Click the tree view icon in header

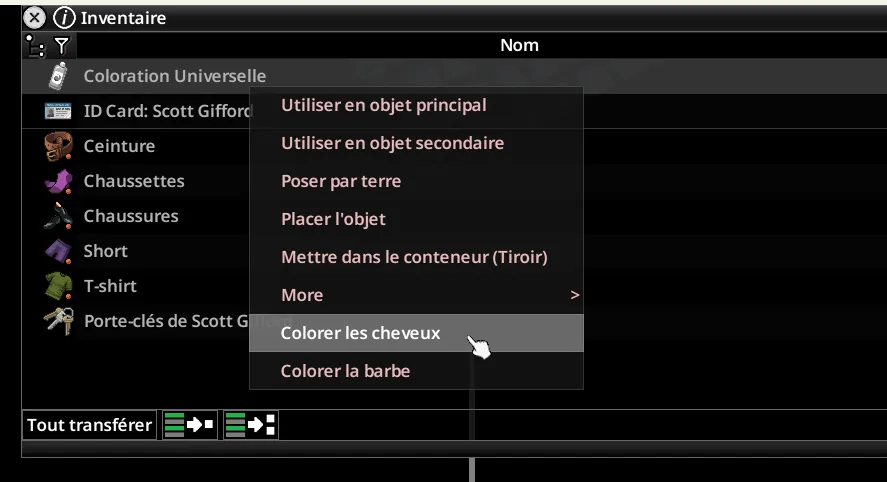36,45
